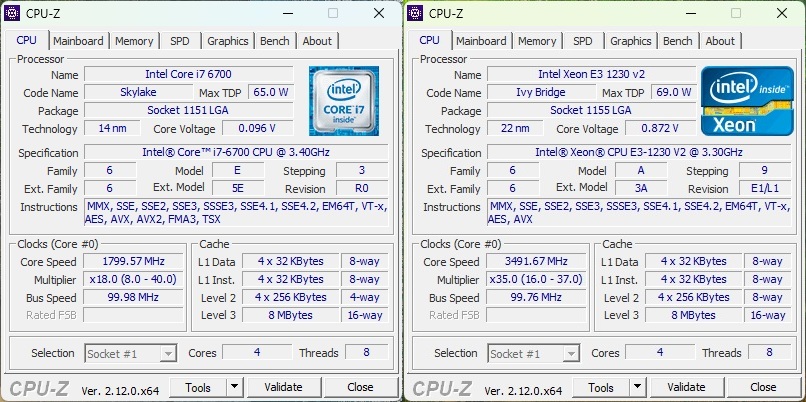Click bus speed value '99.98 MHz'

point(134,297)
